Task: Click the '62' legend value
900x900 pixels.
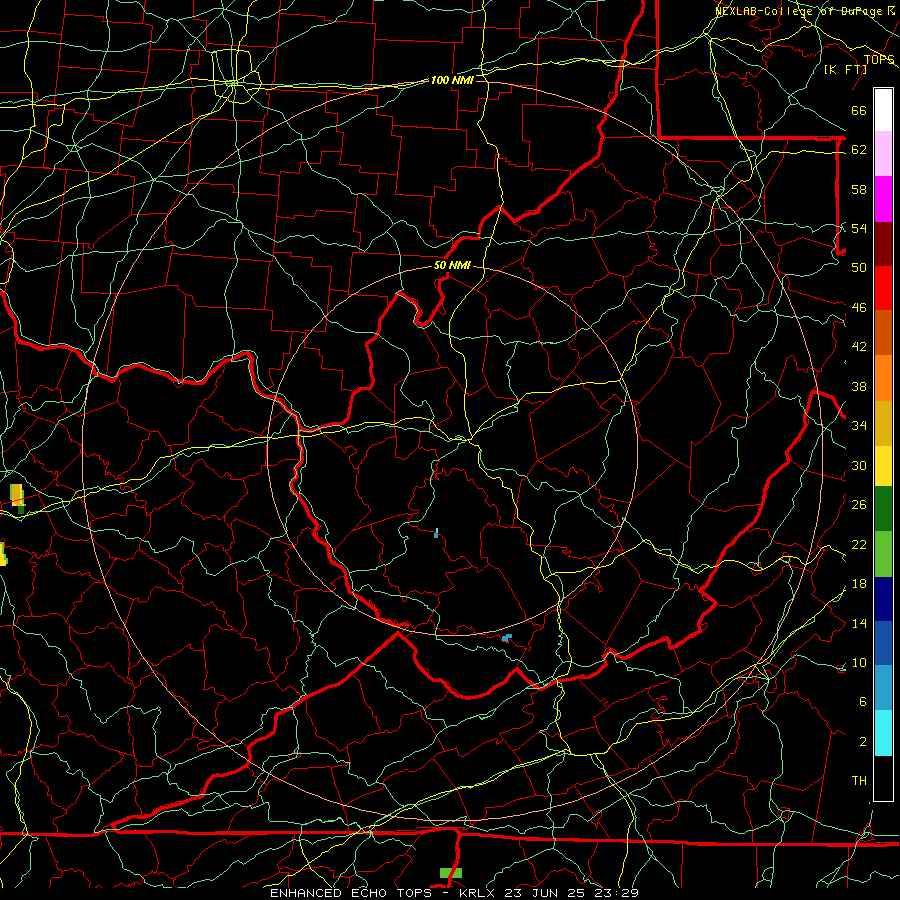Action: tap(859, 150)
